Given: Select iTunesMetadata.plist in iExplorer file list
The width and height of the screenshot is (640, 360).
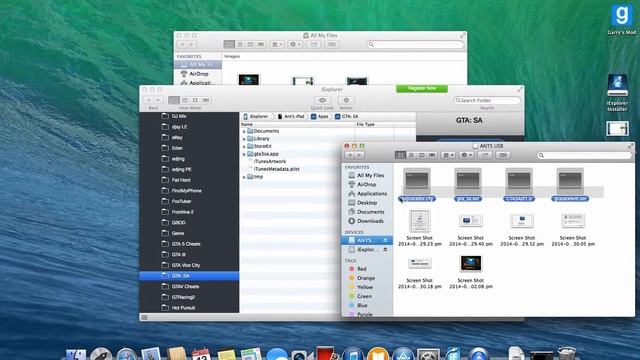Looking at the screenshot, I should click(277, 169).
